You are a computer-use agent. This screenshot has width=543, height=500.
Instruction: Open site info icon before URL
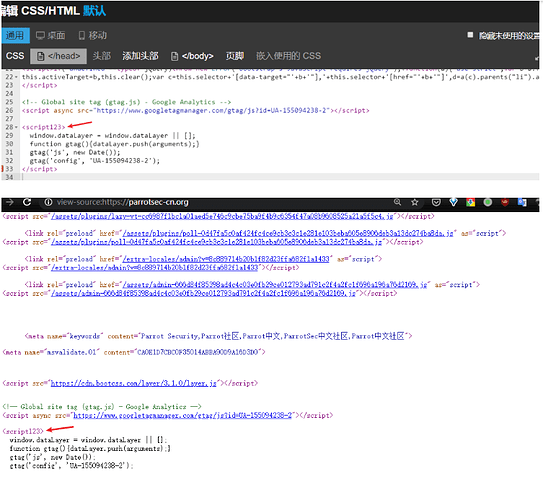[x=48, y=202]
